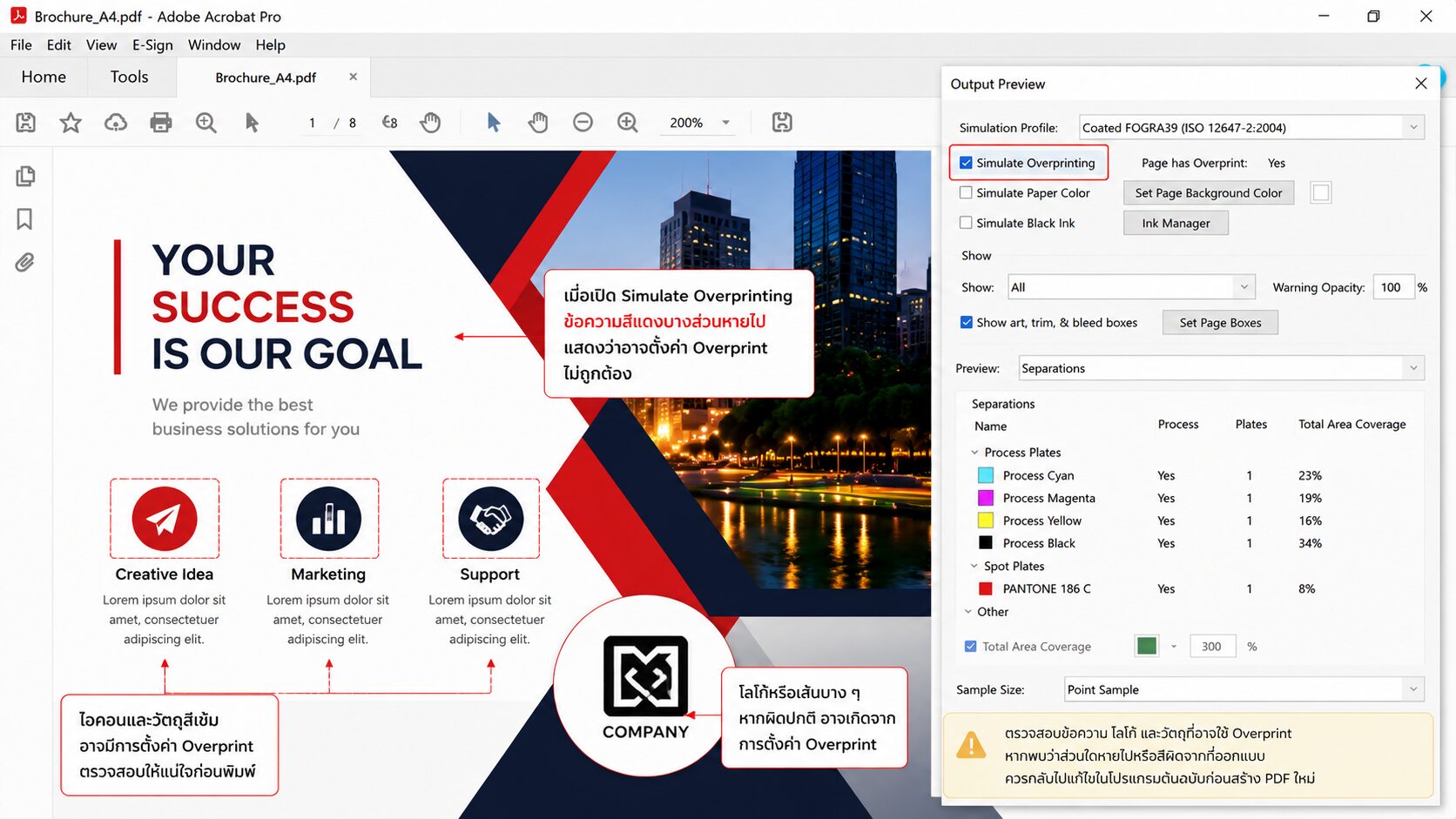Click the Set Page Boxes button
Viewport: 1456px width, 819px height.
pos(1220,322)
